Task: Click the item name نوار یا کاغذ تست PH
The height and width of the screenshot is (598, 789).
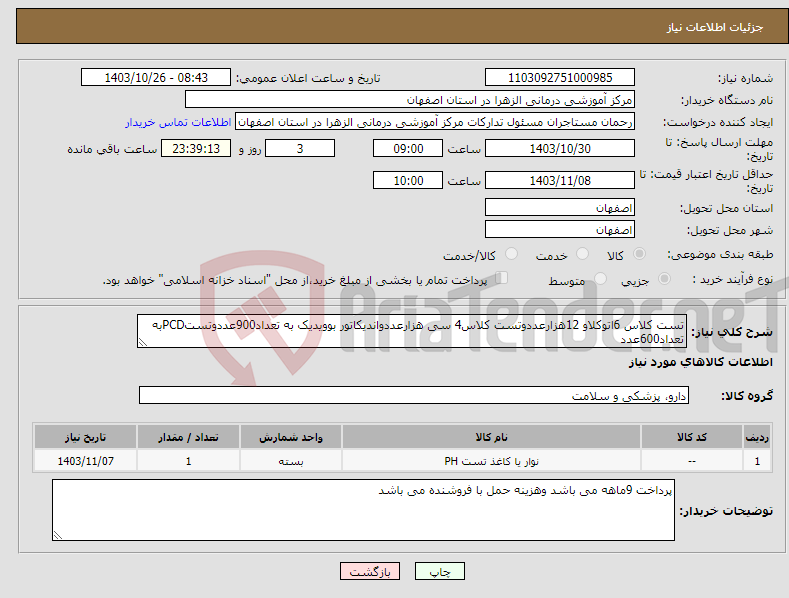Action: click(x=491, y=461)
